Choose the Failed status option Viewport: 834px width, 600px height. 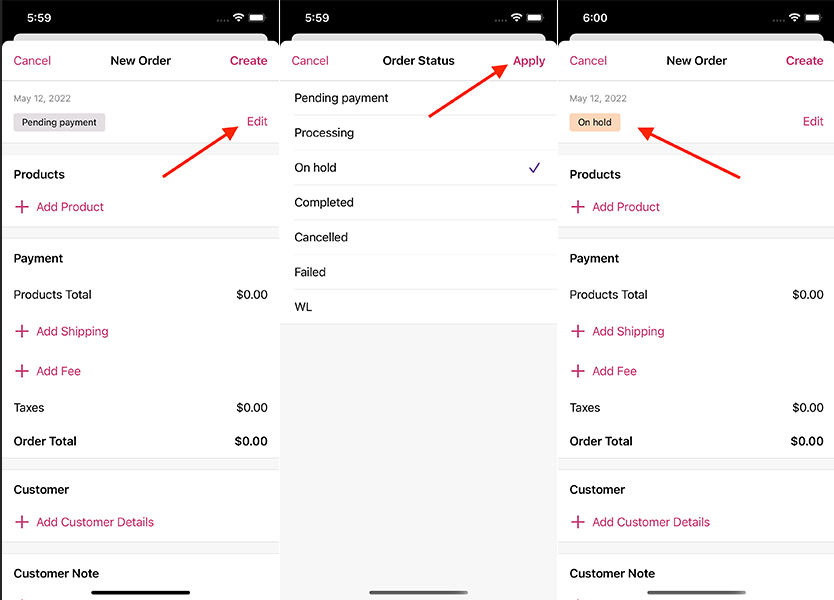310,272
